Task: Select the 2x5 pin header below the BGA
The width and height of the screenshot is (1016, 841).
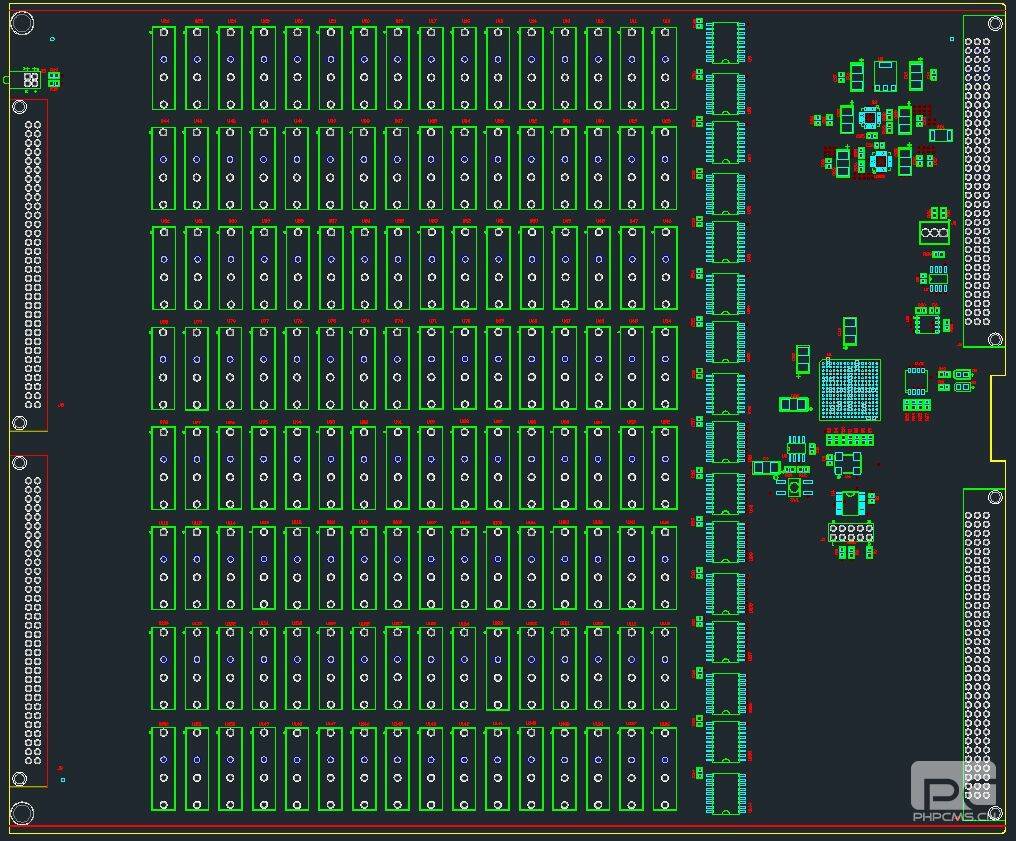Action: (x=850, y=531)
